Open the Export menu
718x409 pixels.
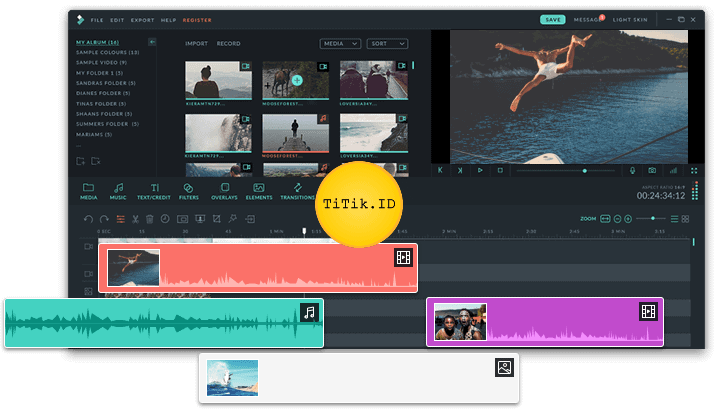tap(142, 20)
